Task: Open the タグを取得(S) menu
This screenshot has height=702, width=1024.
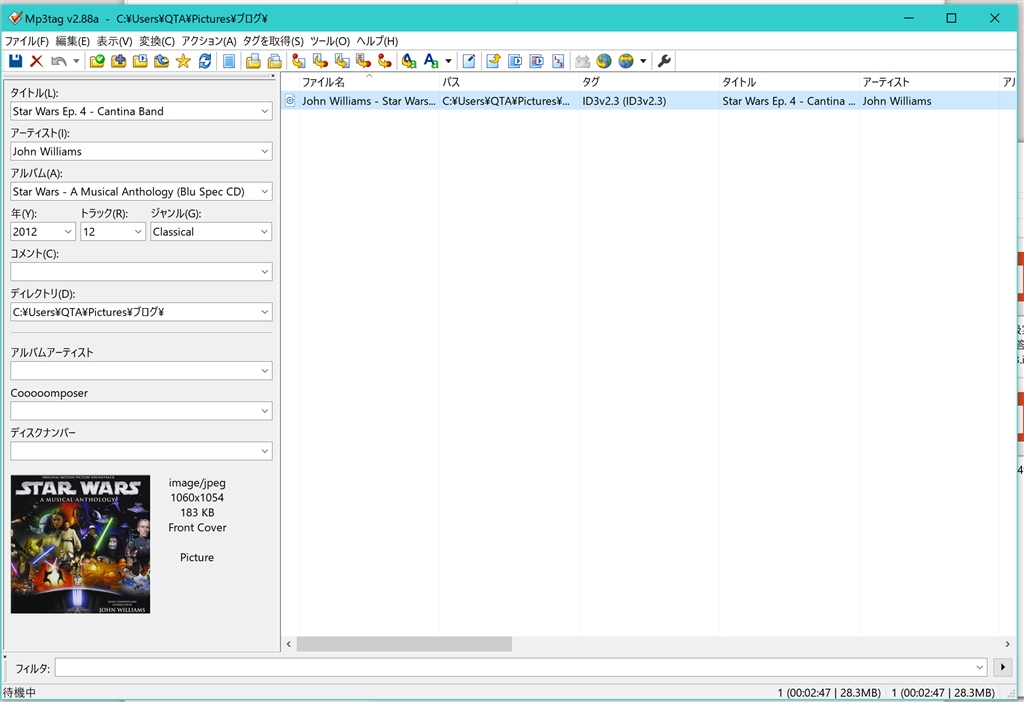Action: click(273, 41)
